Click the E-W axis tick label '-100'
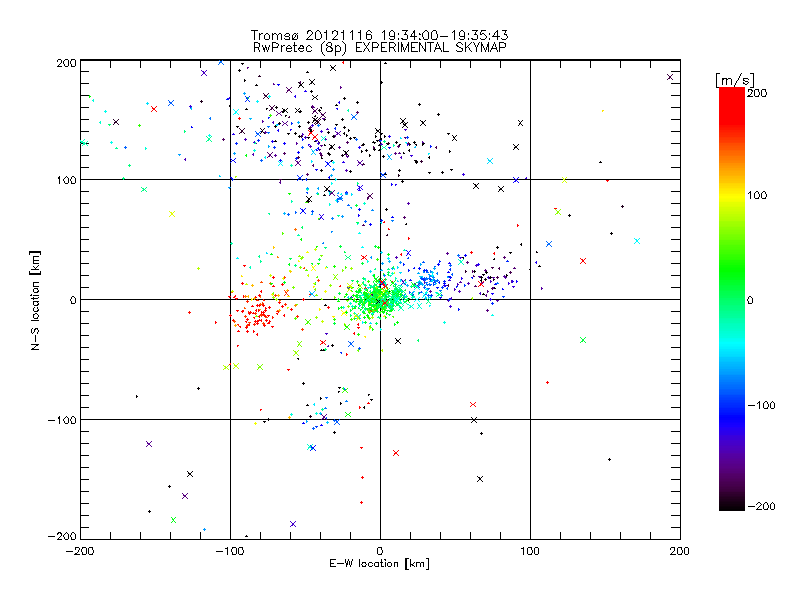800x600 pixels. click(x=230, y=551)
